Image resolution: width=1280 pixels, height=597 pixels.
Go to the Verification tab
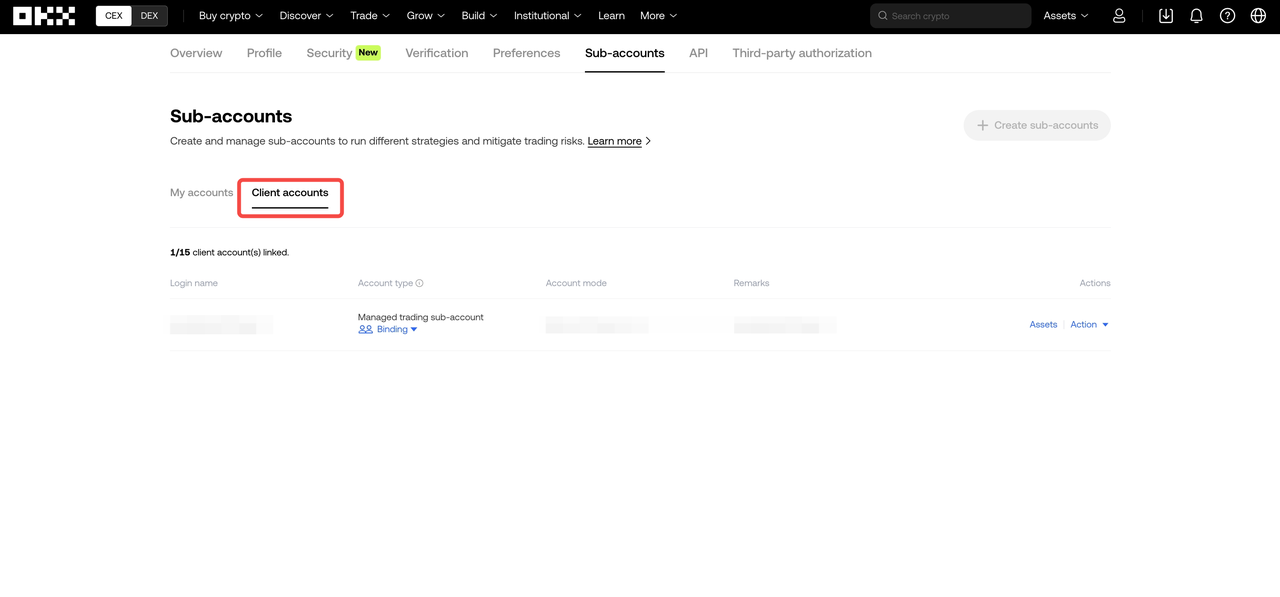coord(436,53)
